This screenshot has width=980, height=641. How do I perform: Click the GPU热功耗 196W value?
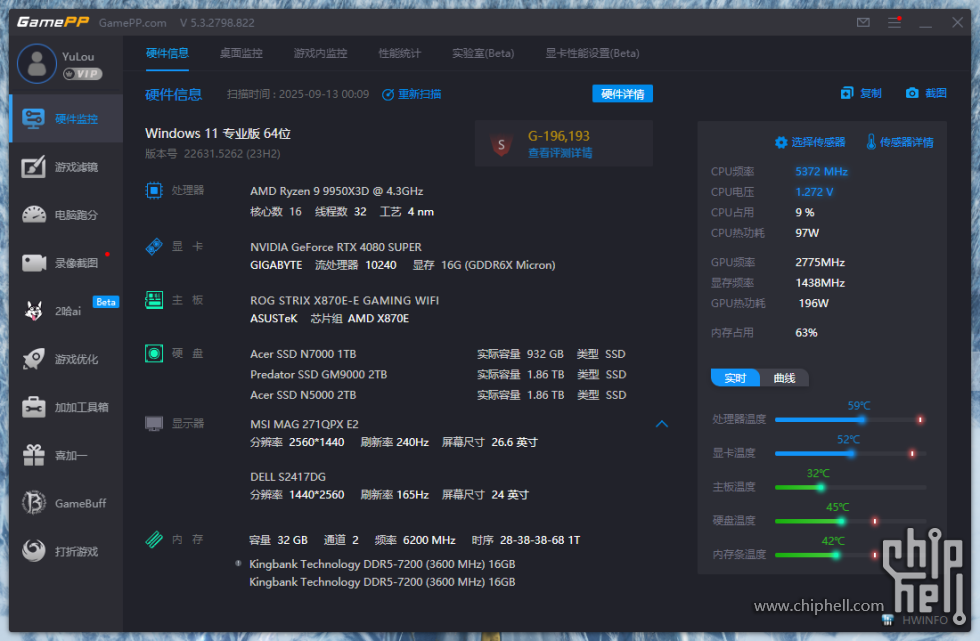pyautogui.click(x=814, y=303)
